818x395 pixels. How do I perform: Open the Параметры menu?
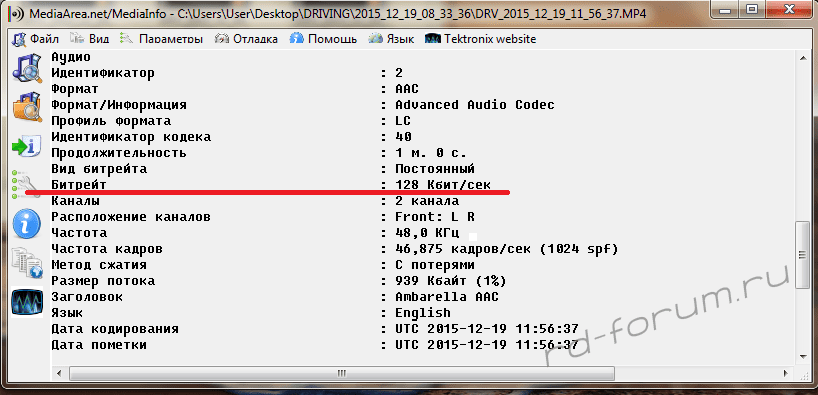[x=161, y=39]
